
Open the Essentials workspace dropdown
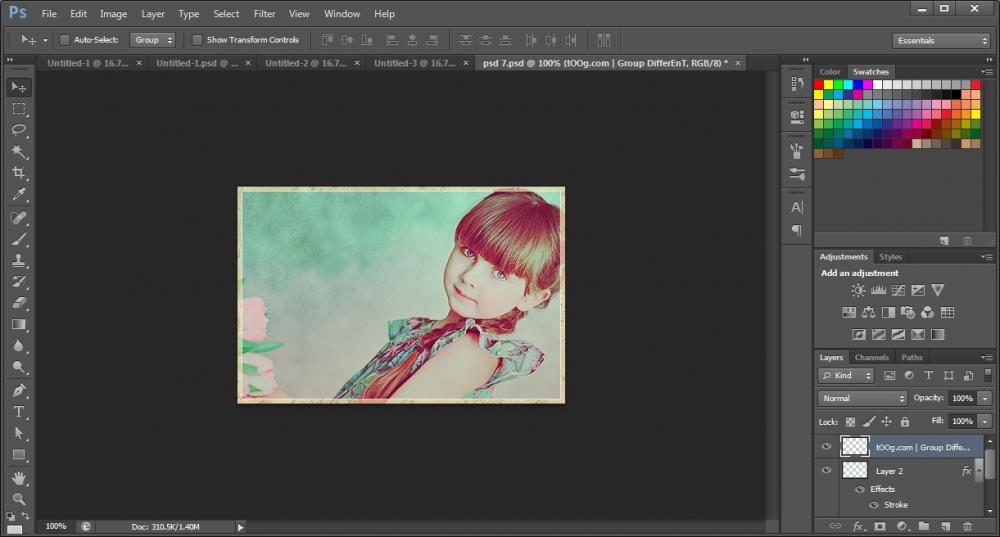coord(941,41)
